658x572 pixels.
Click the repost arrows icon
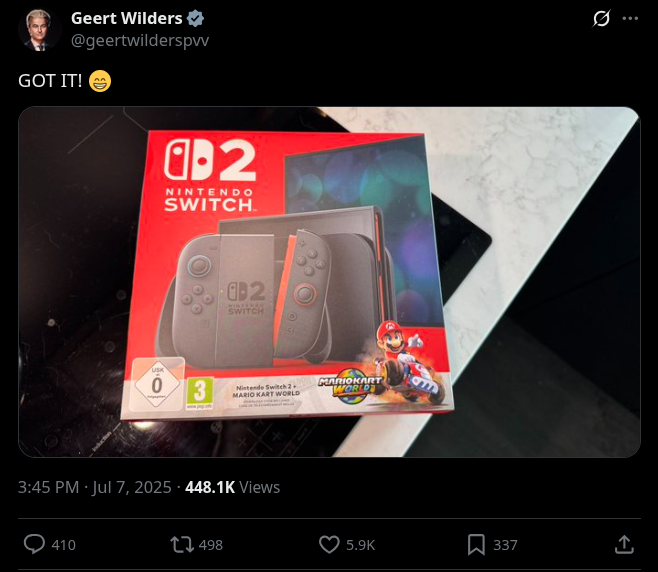(x=182, y=545)
